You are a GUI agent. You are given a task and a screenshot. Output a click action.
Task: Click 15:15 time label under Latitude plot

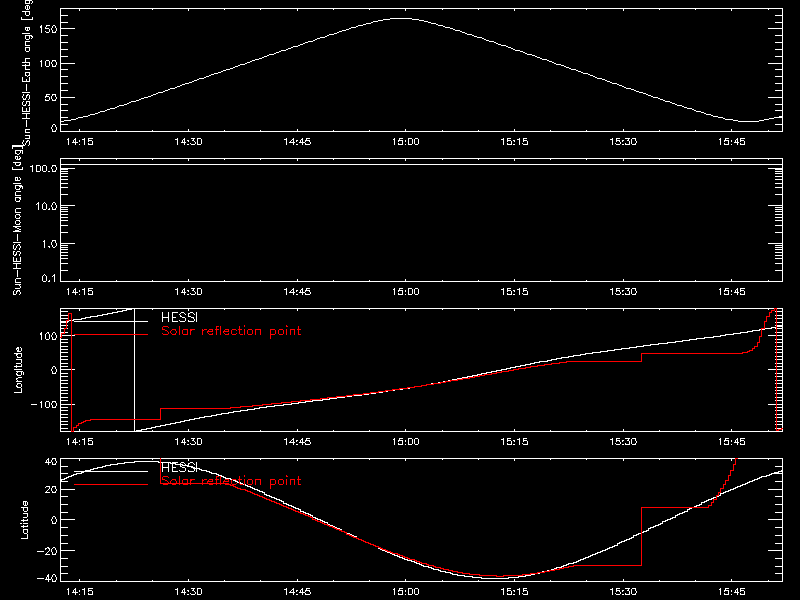point(514,592)
